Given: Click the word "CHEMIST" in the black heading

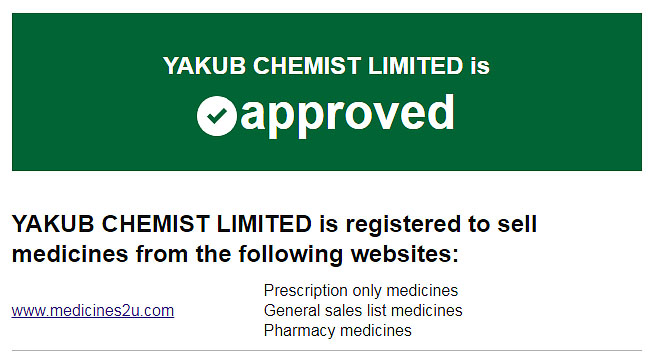Looking at the screenshot, I should pyautogui.click(x=155, y=224).
